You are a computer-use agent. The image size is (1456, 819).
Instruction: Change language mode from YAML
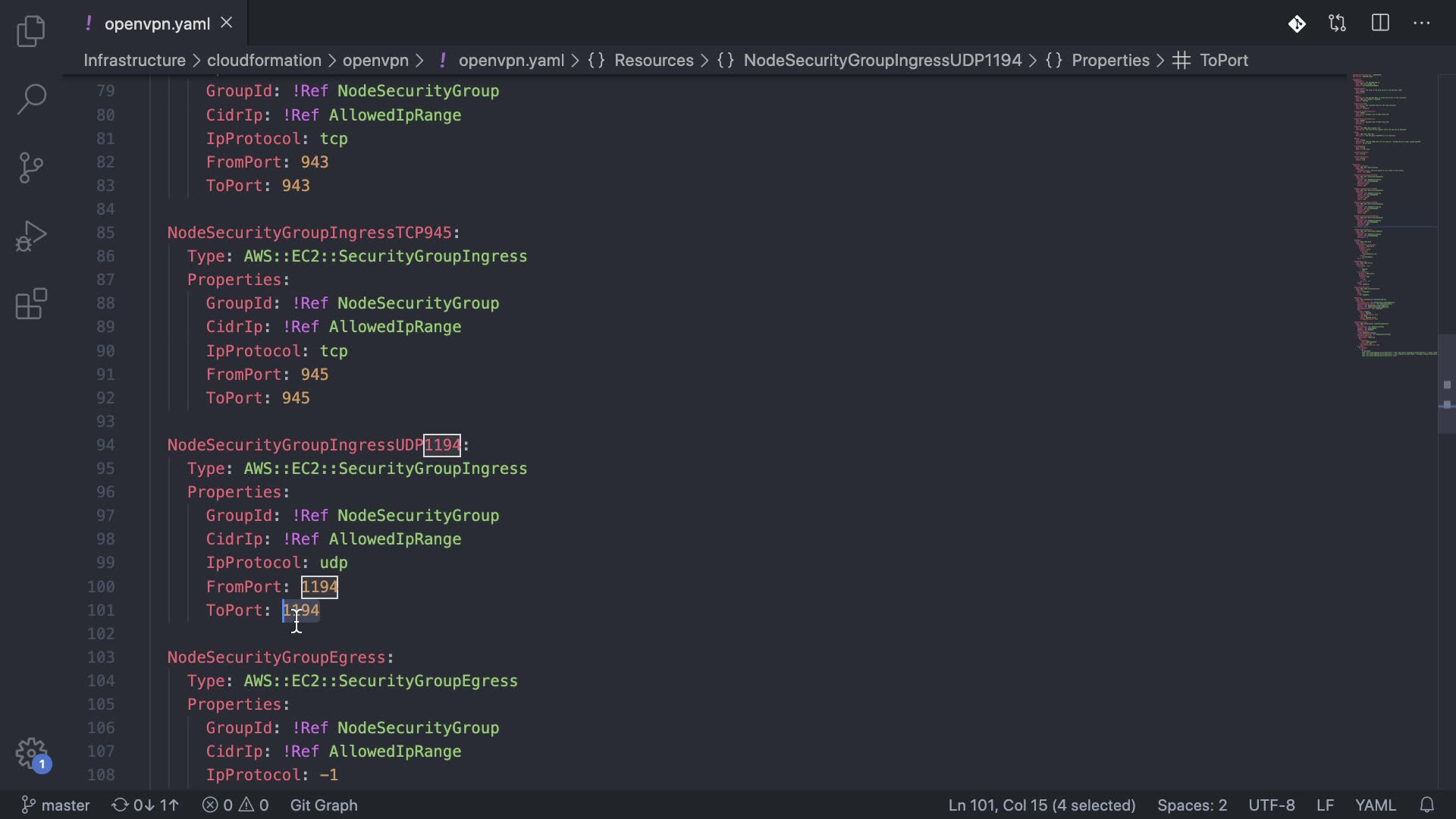(1375, 805)
